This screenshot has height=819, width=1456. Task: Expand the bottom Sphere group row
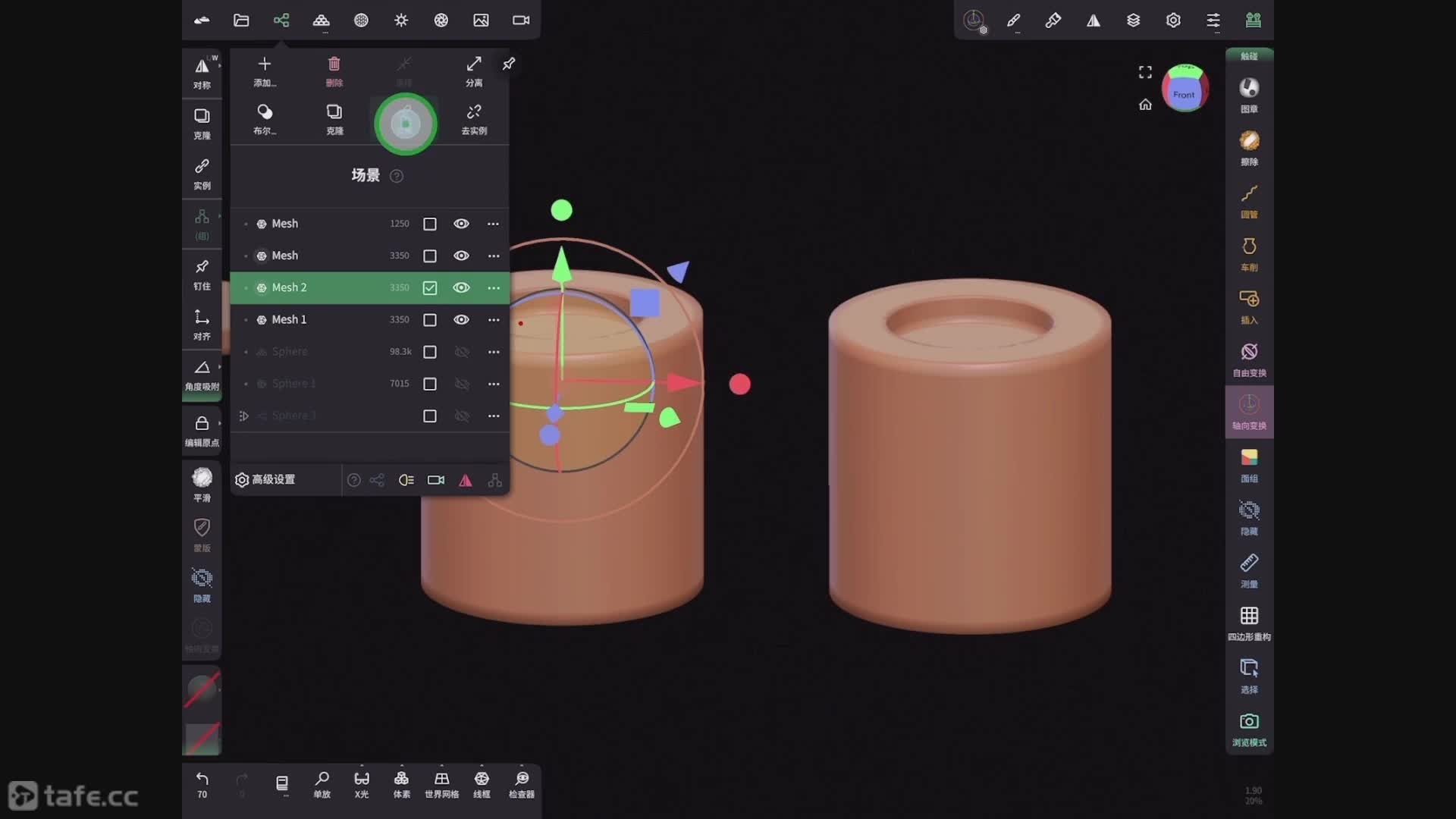pos(243,416)
